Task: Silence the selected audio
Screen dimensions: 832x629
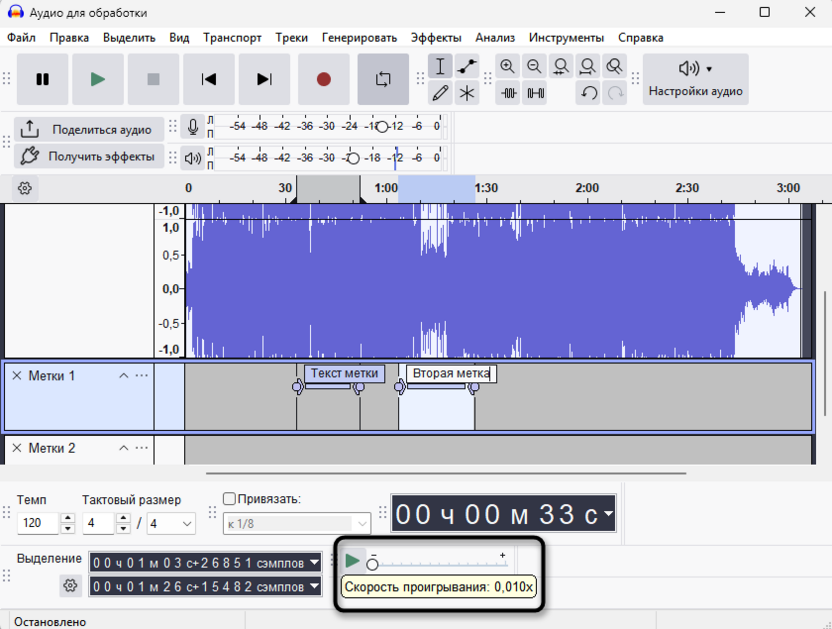Action: [x=535, y=93]
